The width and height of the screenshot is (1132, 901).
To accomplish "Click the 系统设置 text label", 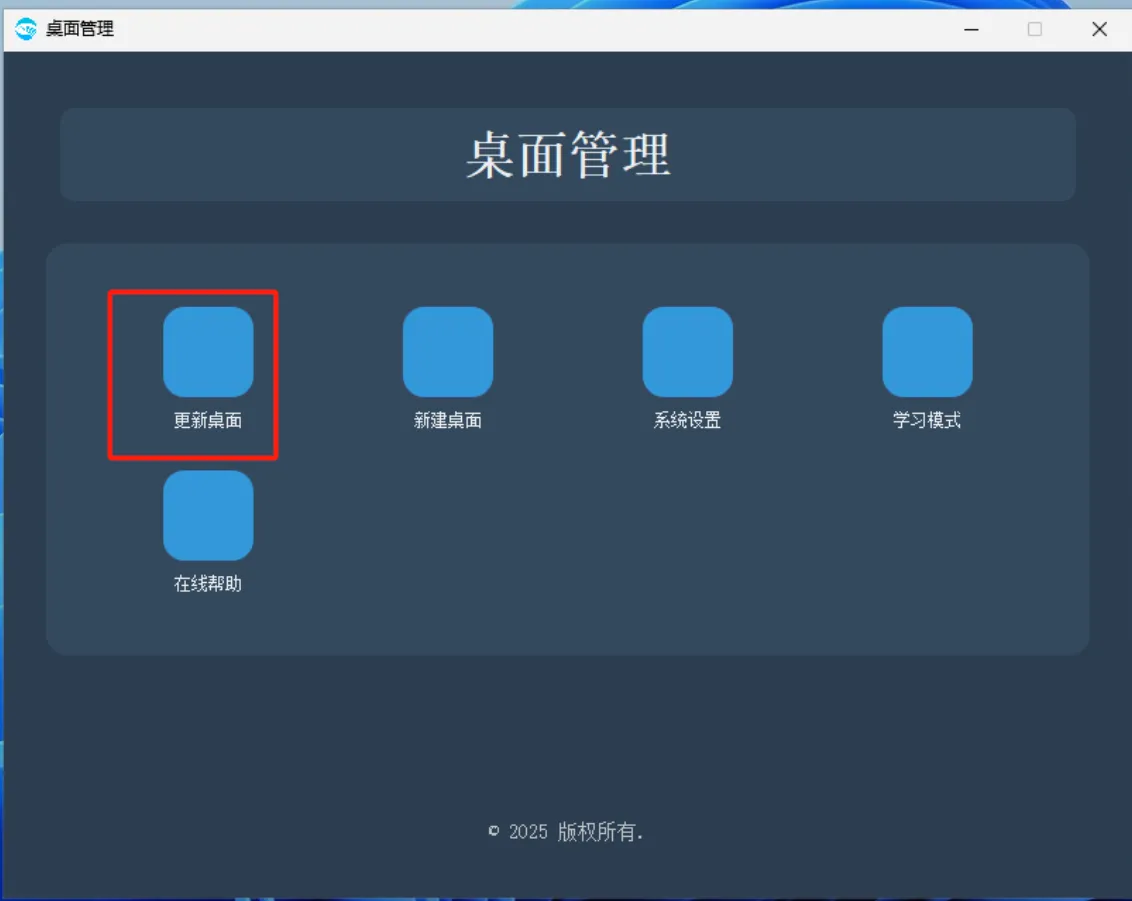I will pyautogui.click(x=688, y=420).
